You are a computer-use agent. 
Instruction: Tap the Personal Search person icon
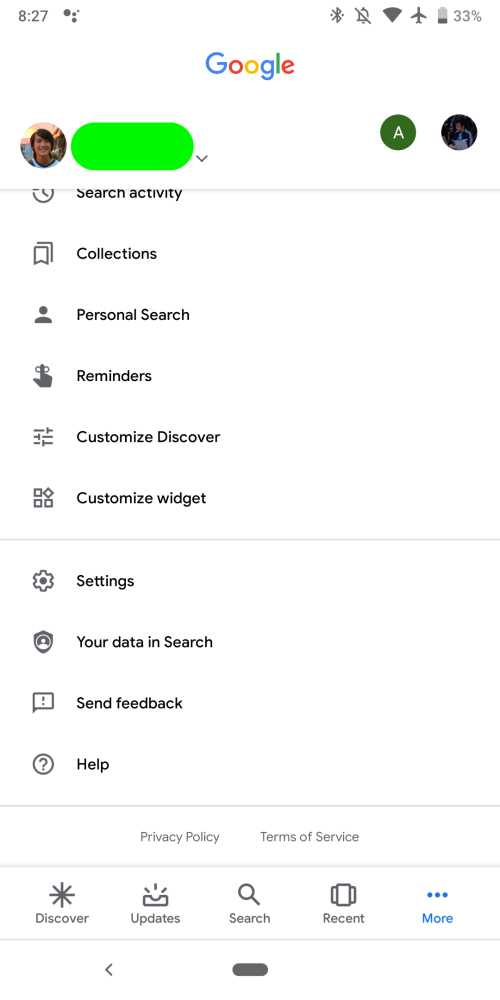pos(43,314)
